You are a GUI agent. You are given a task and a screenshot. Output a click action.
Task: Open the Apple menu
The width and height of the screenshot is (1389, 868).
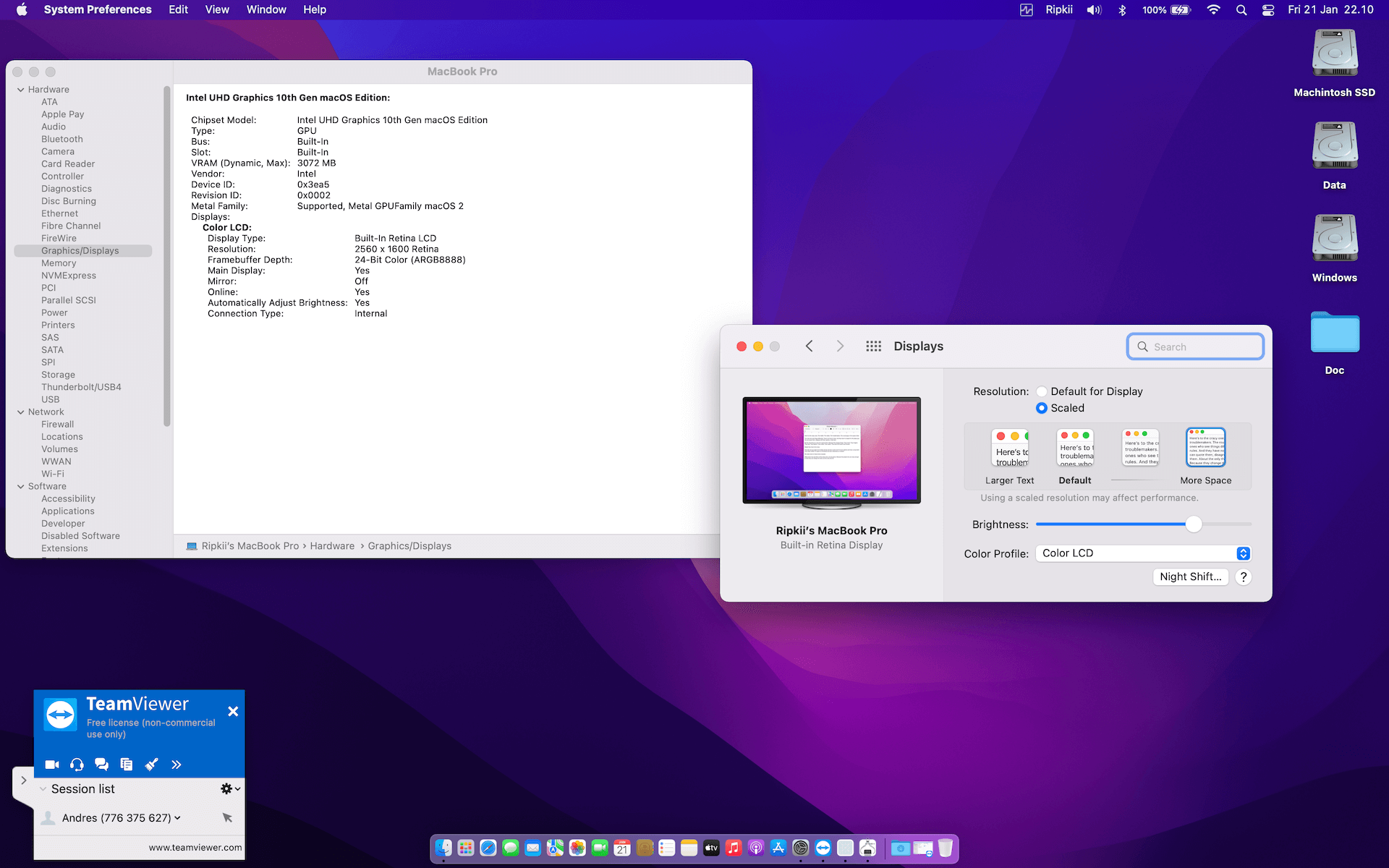[22, 10]
